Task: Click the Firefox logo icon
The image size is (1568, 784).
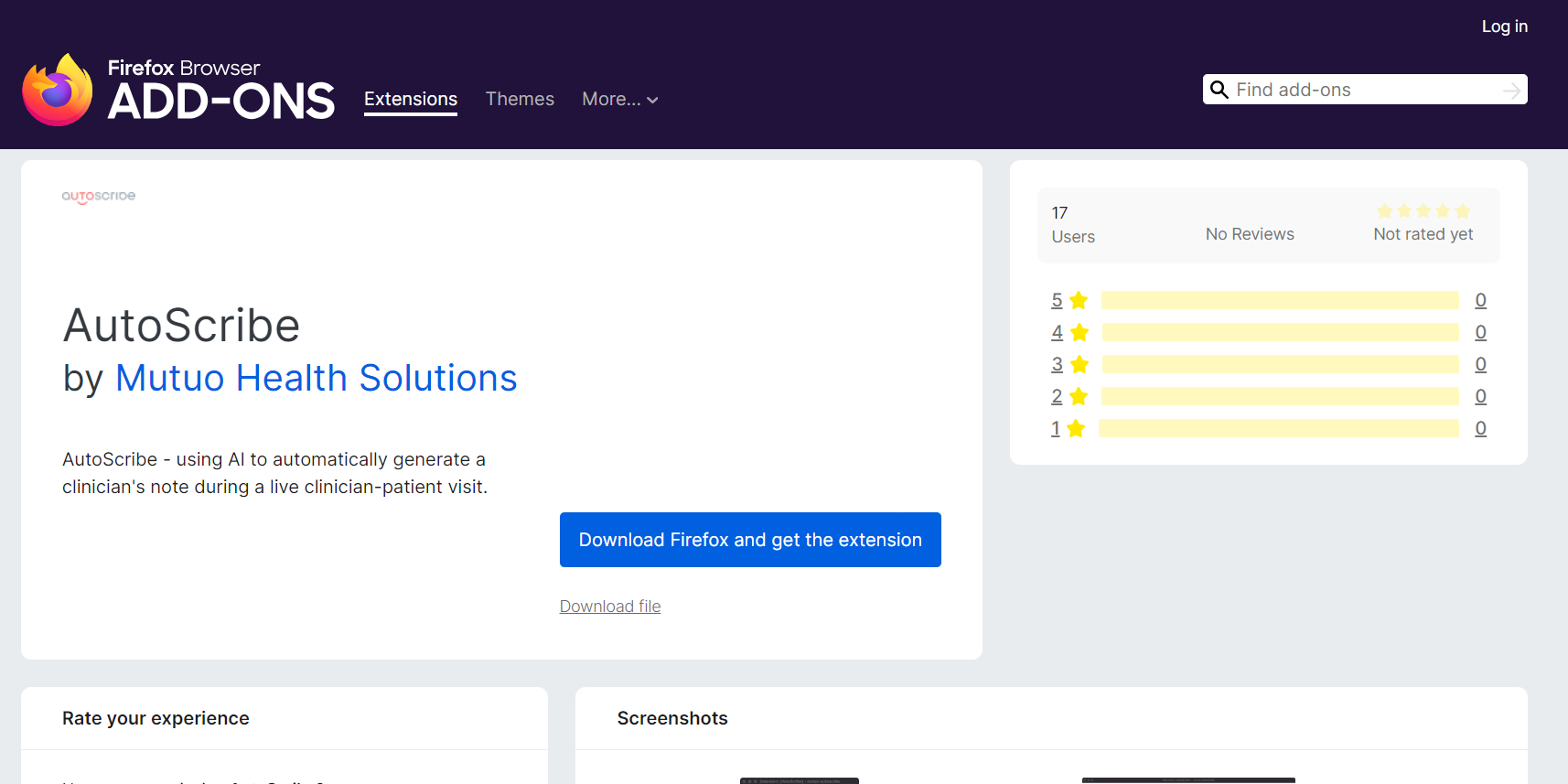Action: pos(58,90)
